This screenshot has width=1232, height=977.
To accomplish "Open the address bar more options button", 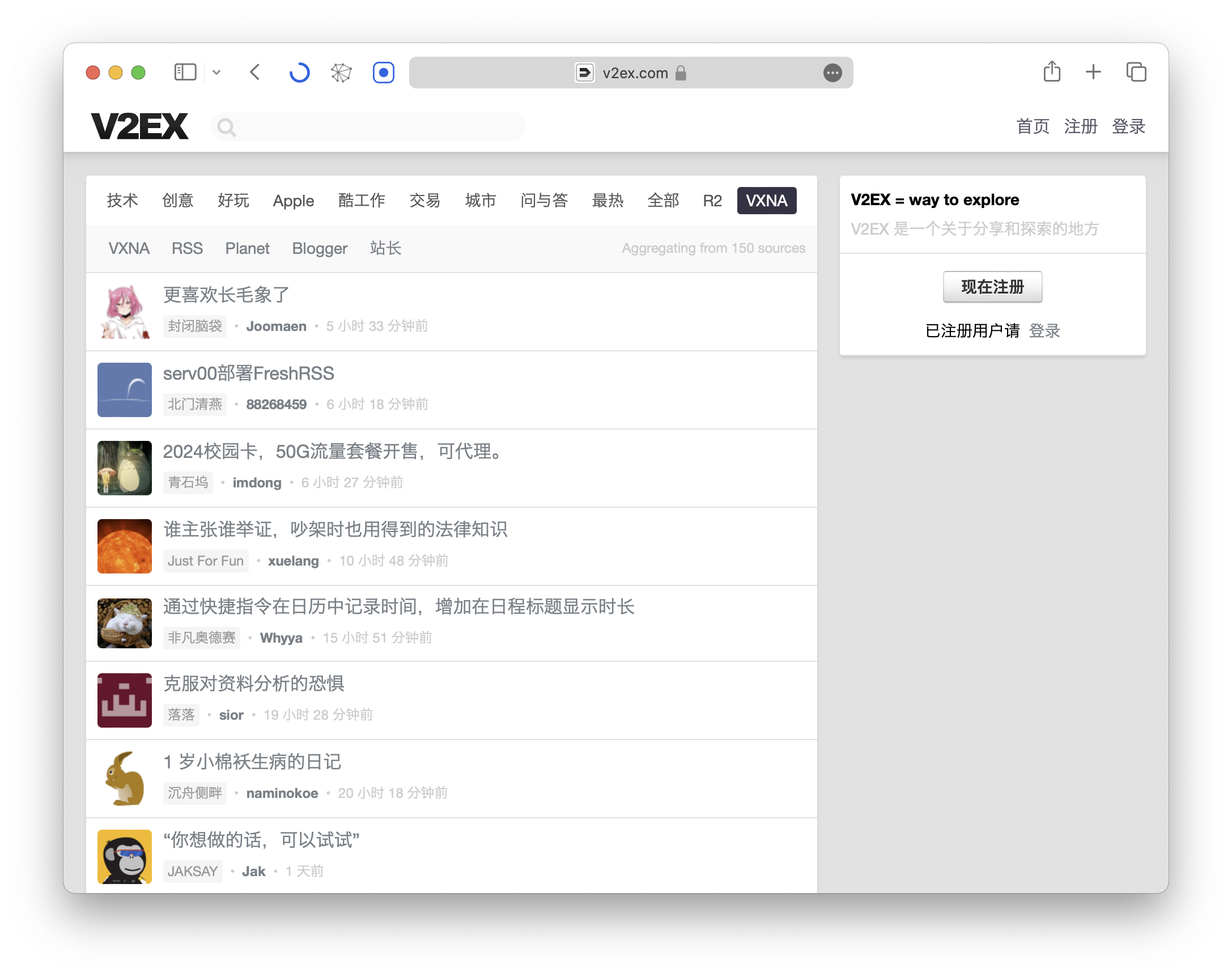I will pyautogui.click(x=832, y=73).
